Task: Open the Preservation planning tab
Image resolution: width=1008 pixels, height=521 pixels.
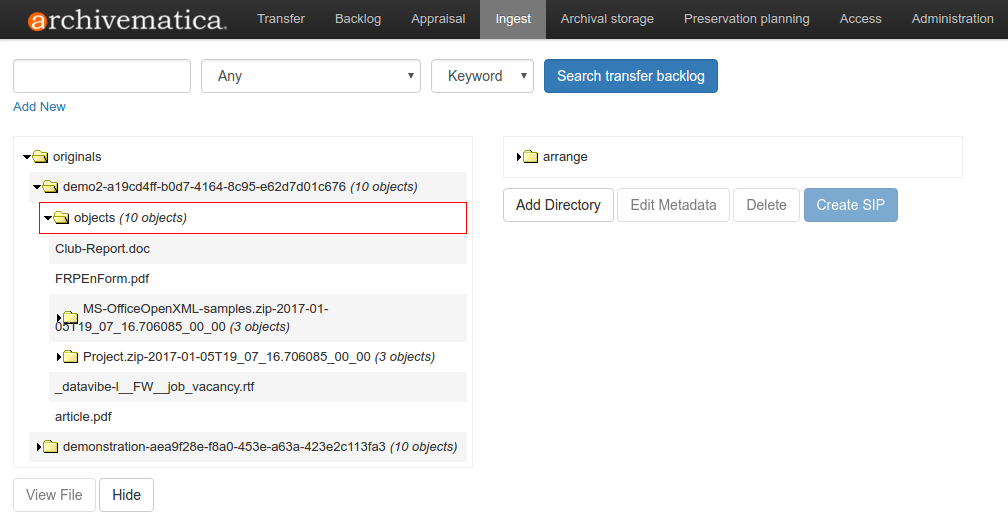Action: tap(746, 19)
